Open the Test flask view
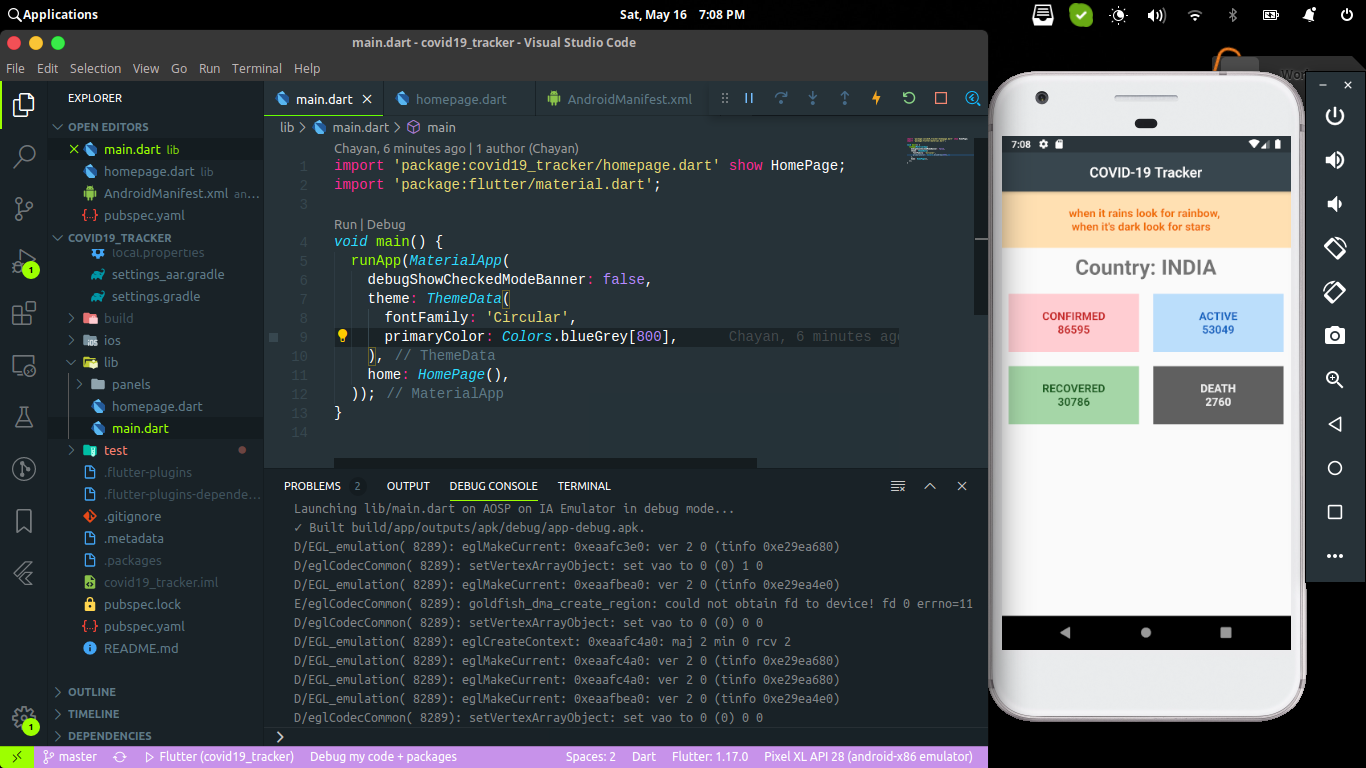Viewport: 1366px width, 768px height. point(24,418)
